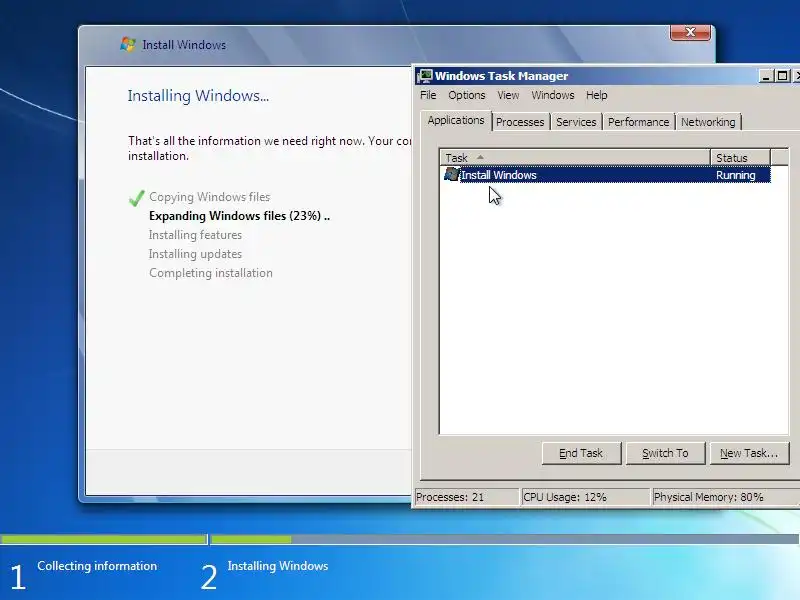Click the Installing Windows... heading
This screenshot has height=600, width=800.
tap(198, 95)
